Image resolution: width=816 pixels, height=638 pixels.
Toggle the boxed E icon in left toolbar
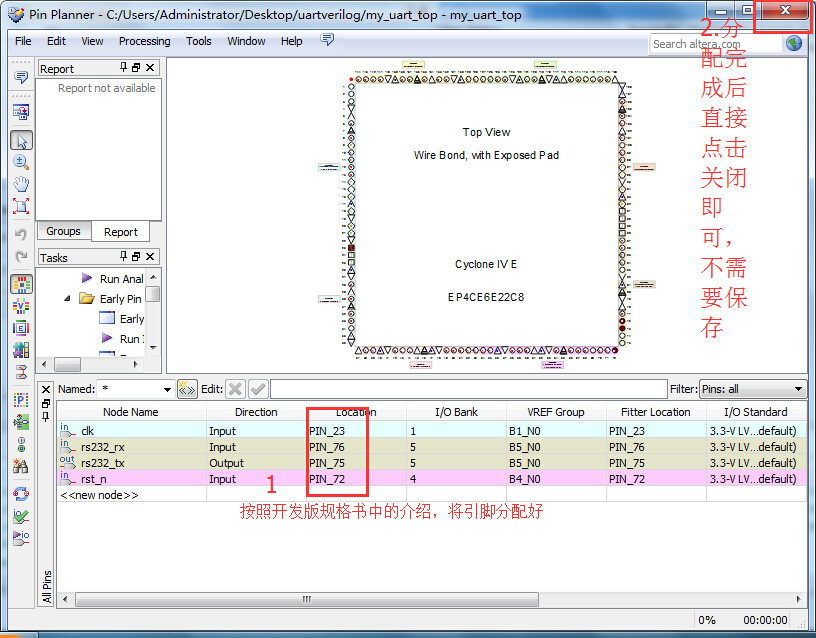coord(21,328)
